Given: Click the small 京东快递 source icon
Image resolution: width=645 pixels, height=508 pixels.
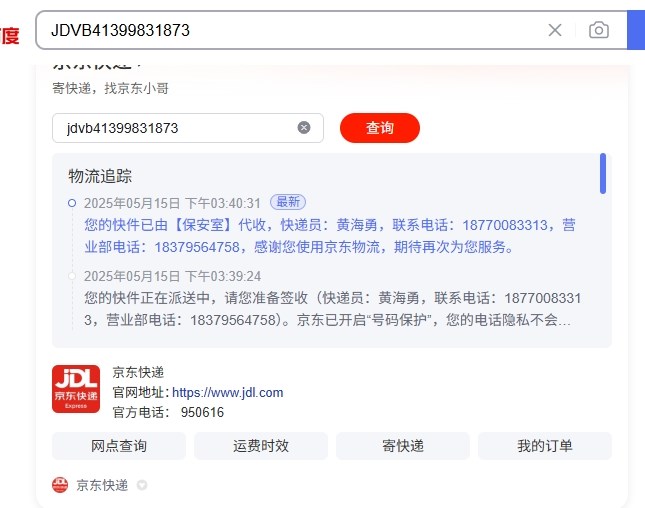Looking at the screenshot, I should [60, 485].
